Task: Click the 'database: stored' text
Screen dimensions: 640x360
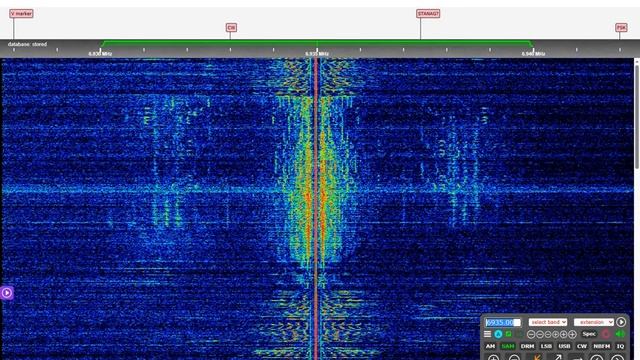Action: click(x=27, y=44)
